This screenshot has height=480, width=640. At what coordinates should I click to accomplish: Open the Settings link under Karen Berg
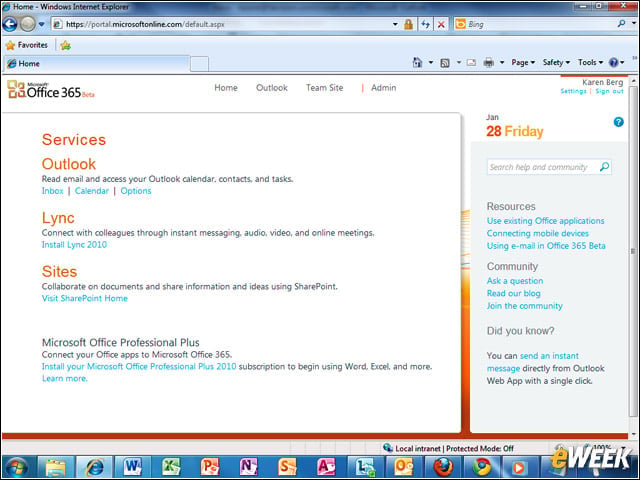(573, 91)
